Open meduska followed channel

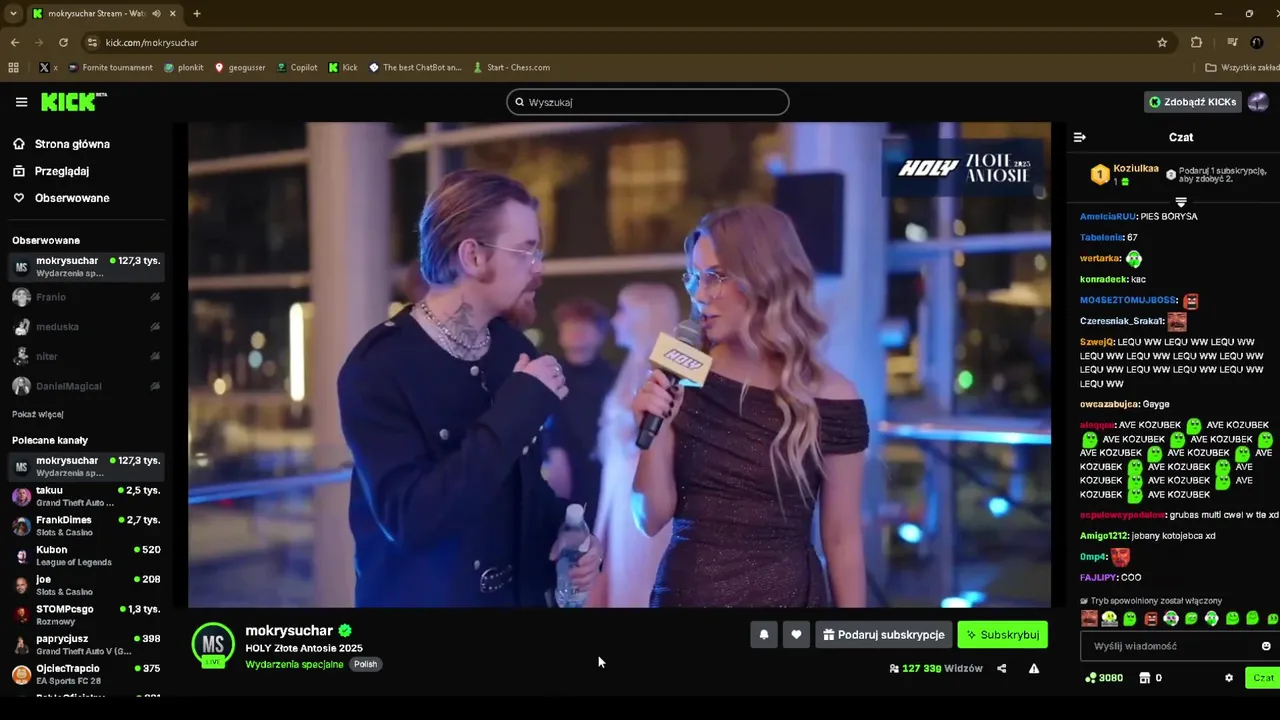click(86, 327)
